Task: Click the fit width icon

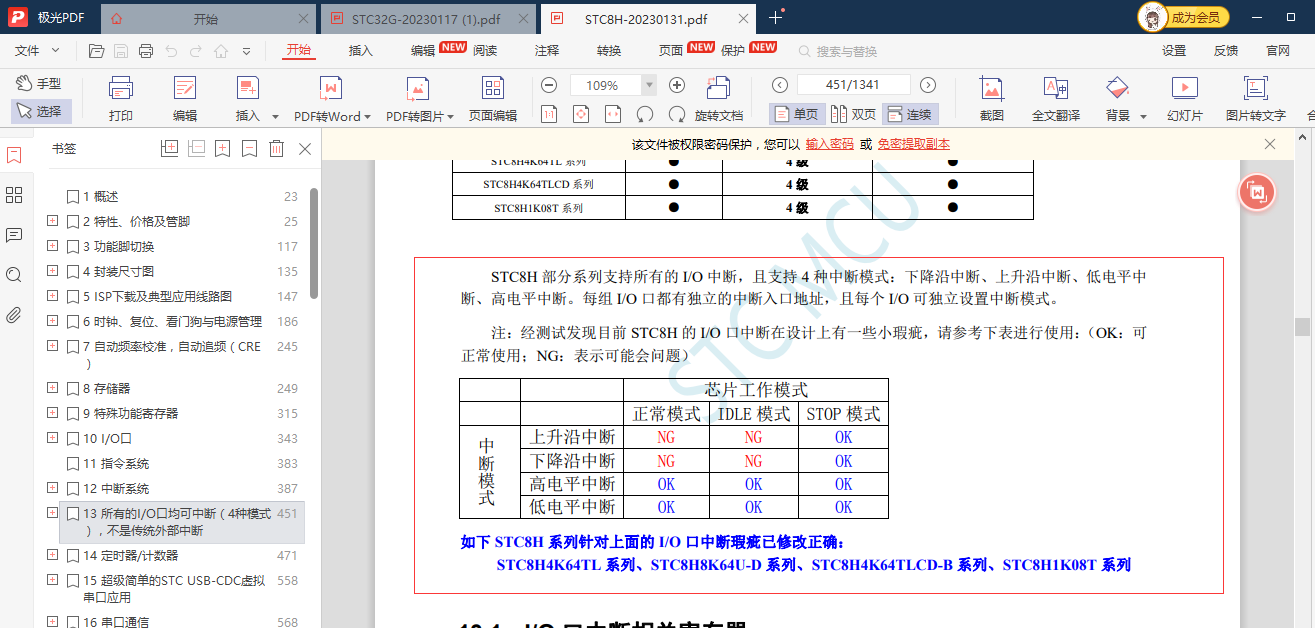Action: click(x=613, y=115)
